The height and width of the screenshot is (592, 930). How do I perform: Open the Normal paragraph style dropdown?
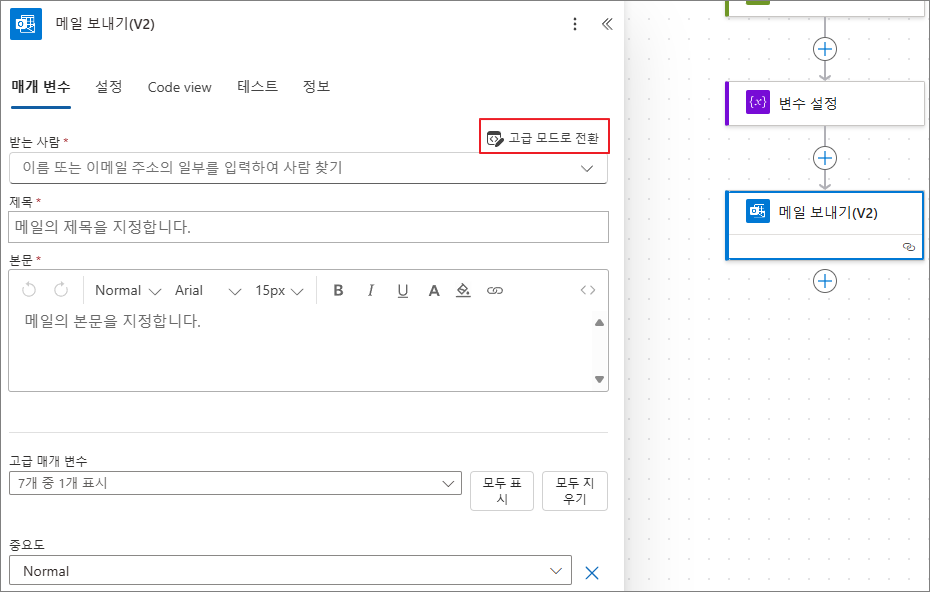pyautogui.click(x=128, y=290)
